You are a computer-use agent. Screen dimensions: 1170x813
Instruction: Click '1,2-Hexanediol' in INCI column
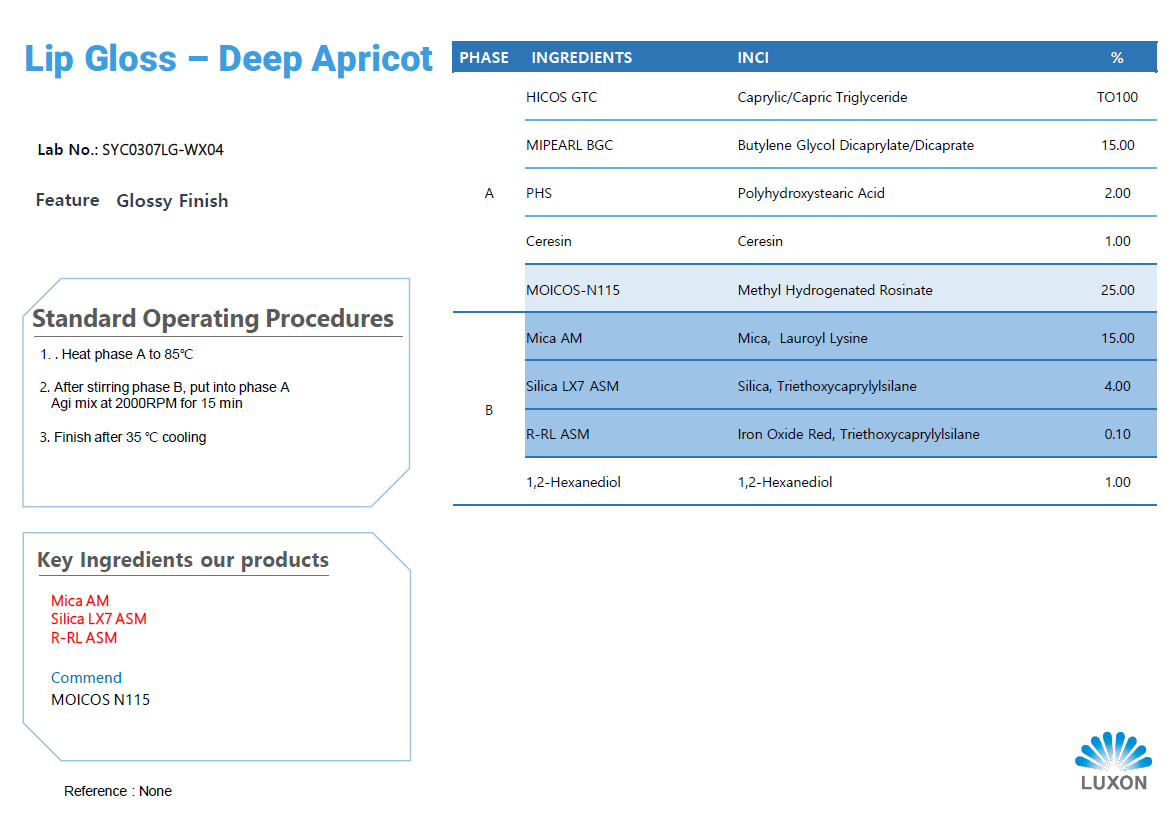[x=784, y=482]
